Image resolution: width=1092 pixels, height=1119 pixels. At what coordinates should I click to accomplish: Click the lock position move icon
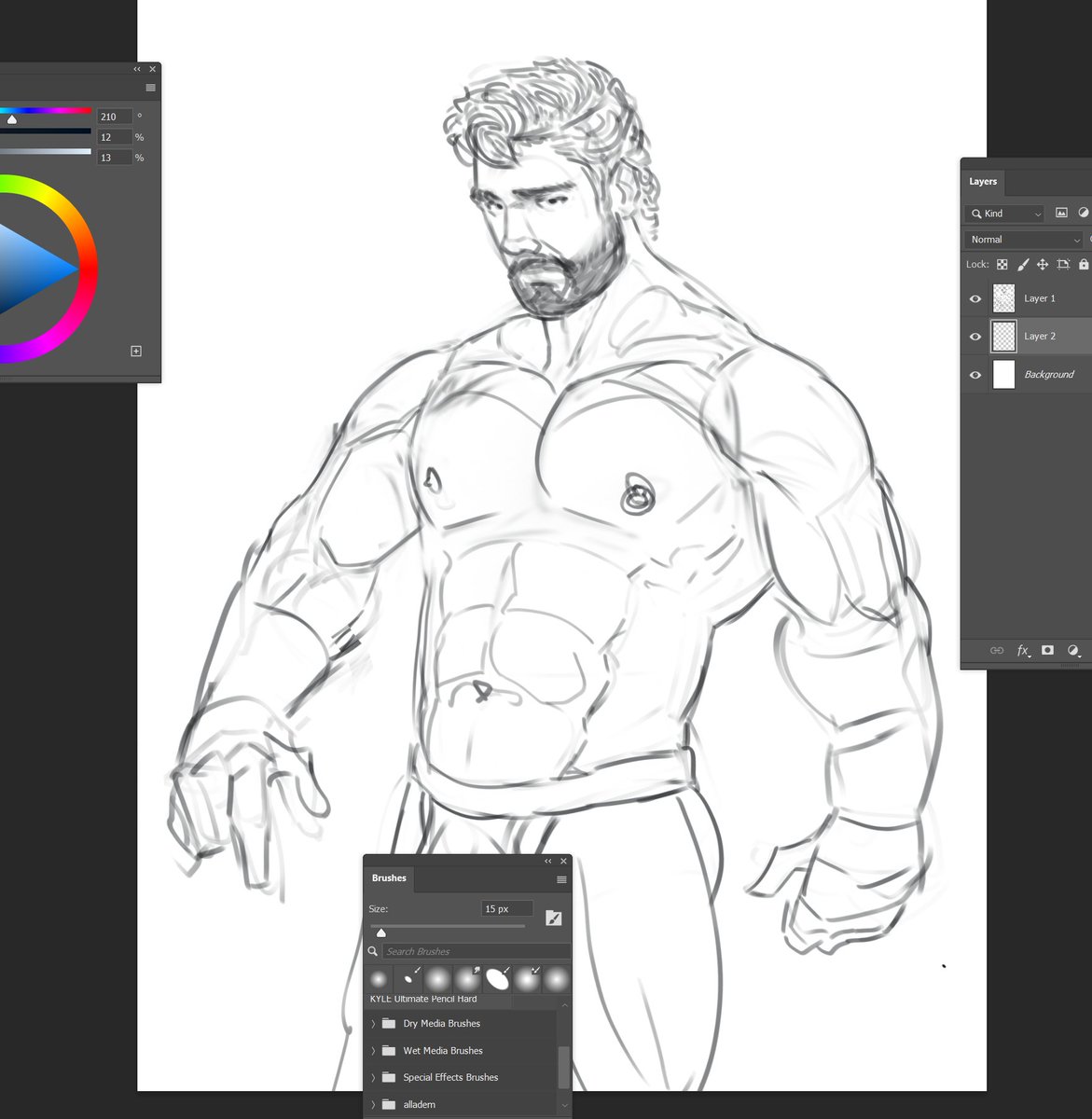click(x=1043, y=265)
